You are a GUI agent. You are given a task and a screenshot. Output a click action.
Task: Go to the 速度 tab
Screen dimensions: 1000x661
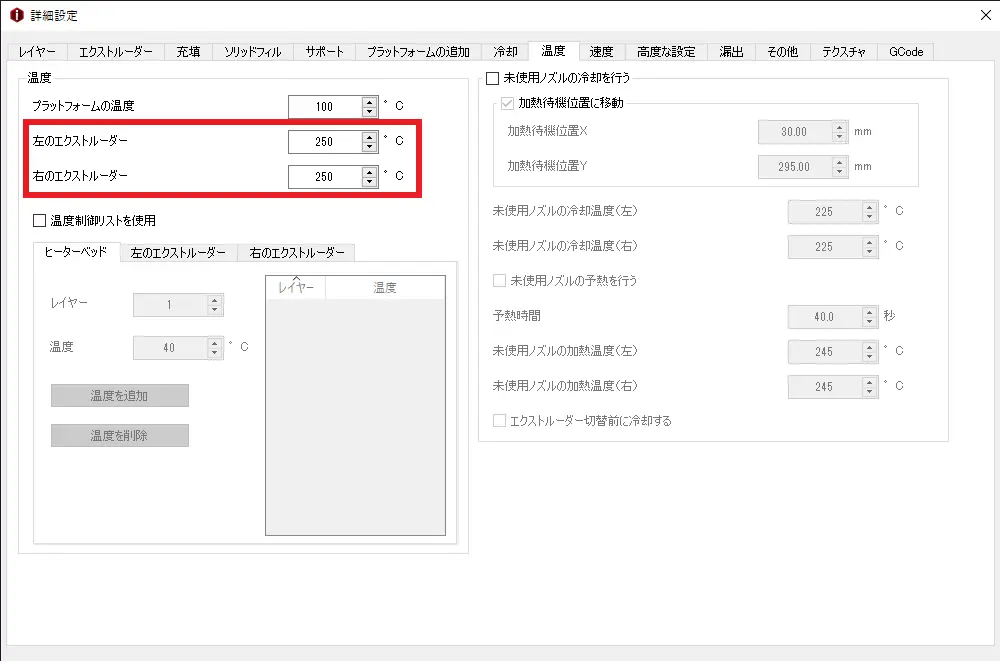click(601, 52)
